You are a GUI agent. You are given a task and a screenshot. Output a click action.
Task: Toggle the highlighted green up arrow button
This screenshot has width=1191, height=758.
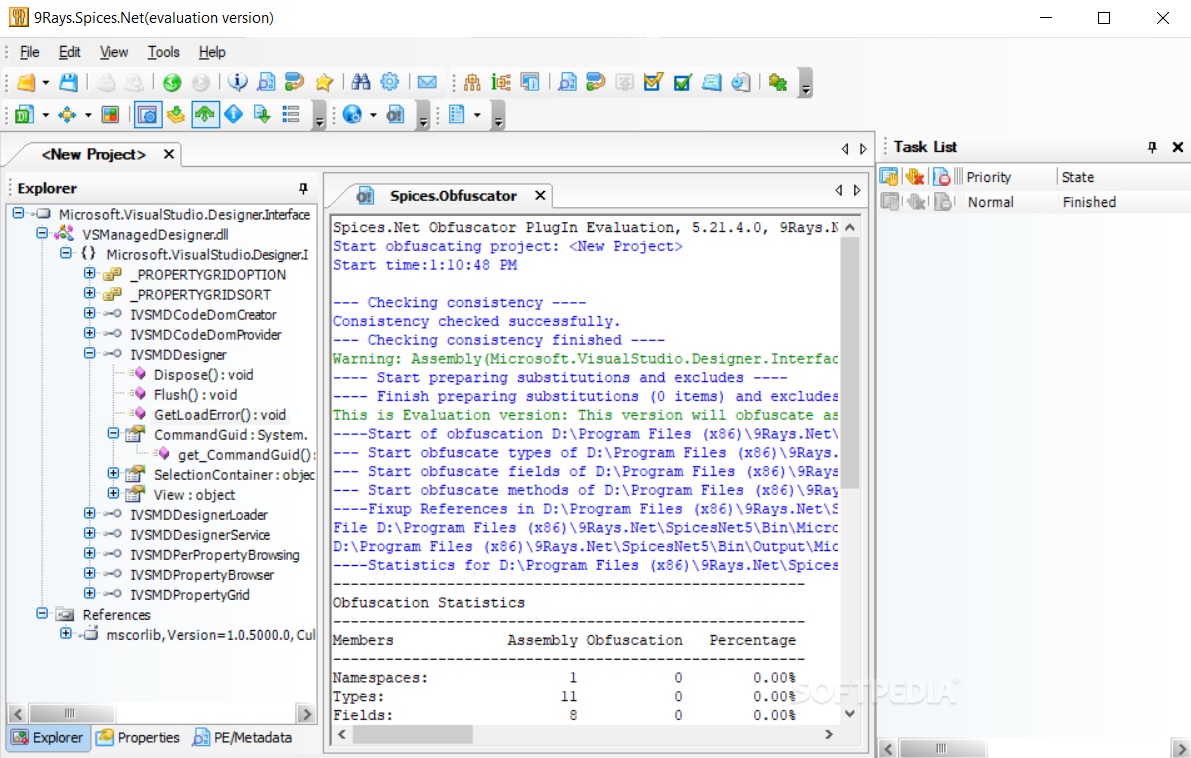[205, 115]
